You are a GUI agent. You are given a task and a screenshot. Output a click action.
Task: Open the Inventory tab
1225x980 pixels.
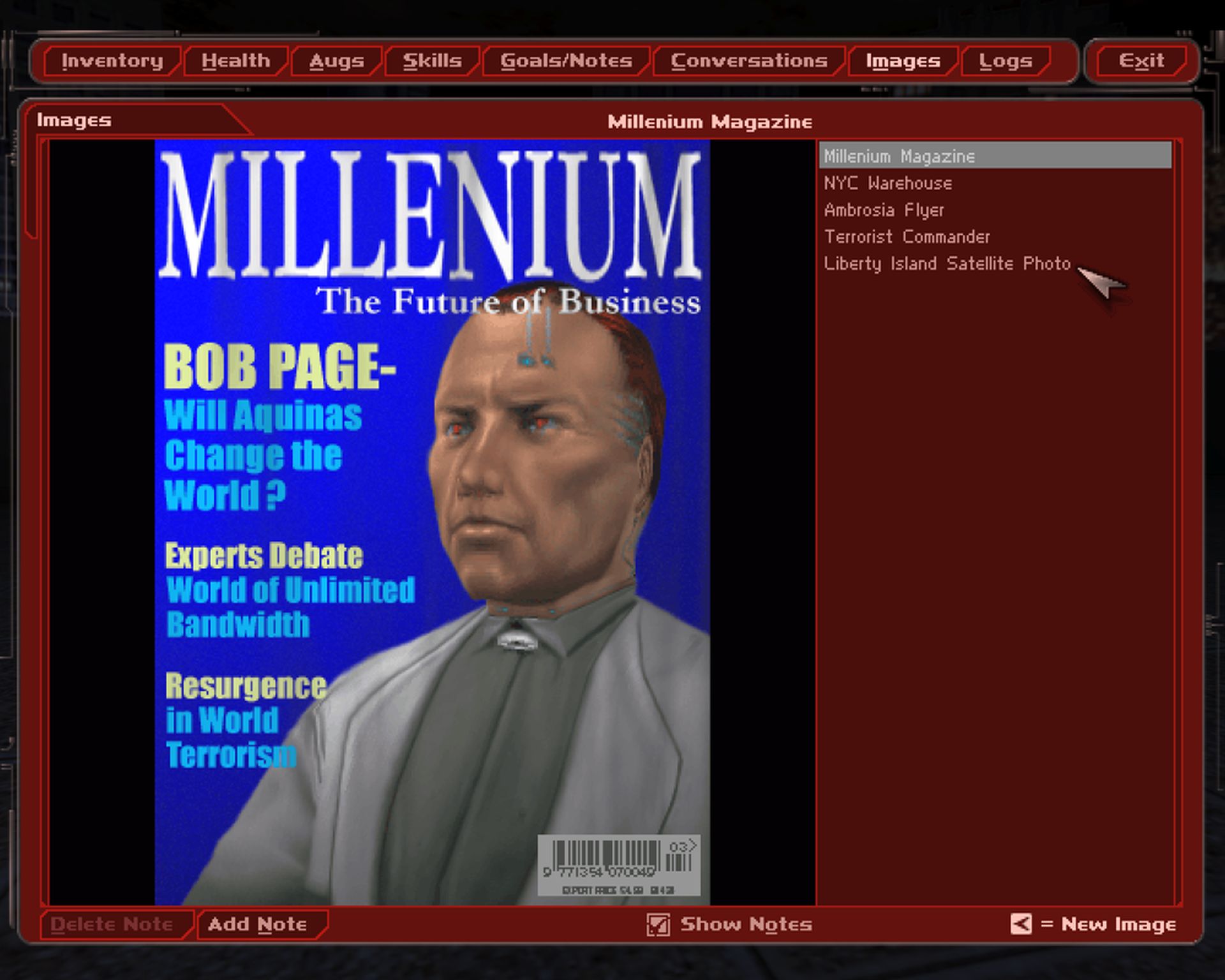pyautogui.click(x=112, y=61)
